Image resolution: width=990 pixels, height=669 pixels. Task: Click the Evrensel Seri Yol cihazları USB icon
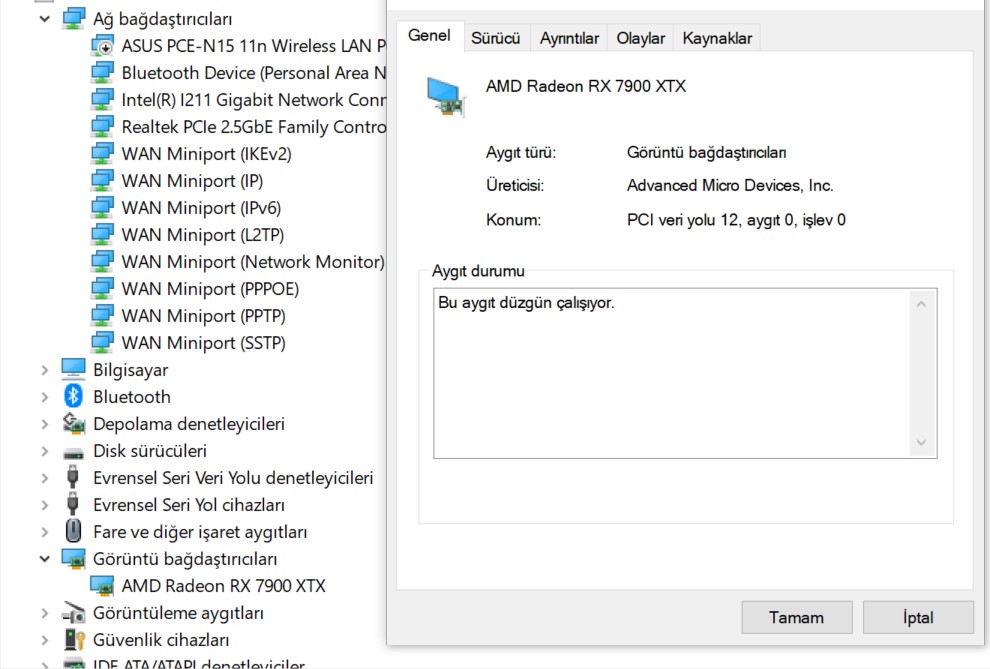73,505
